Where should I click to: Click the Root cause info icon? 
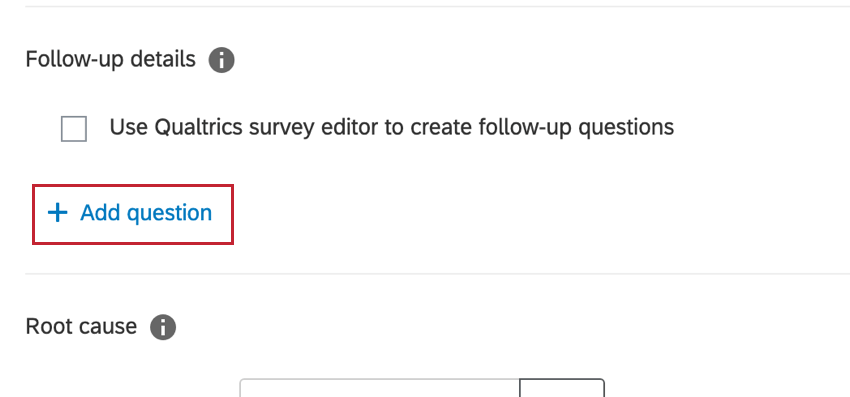click(x=163, y=327)
